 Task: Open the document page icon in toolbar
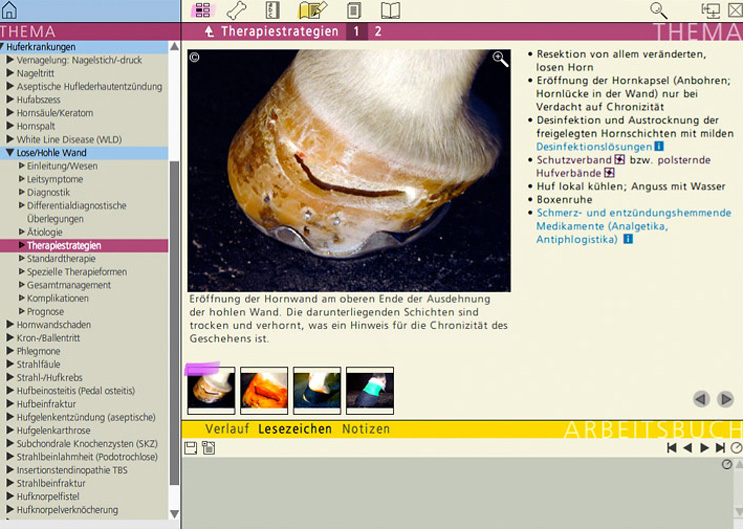coord(354,10)
